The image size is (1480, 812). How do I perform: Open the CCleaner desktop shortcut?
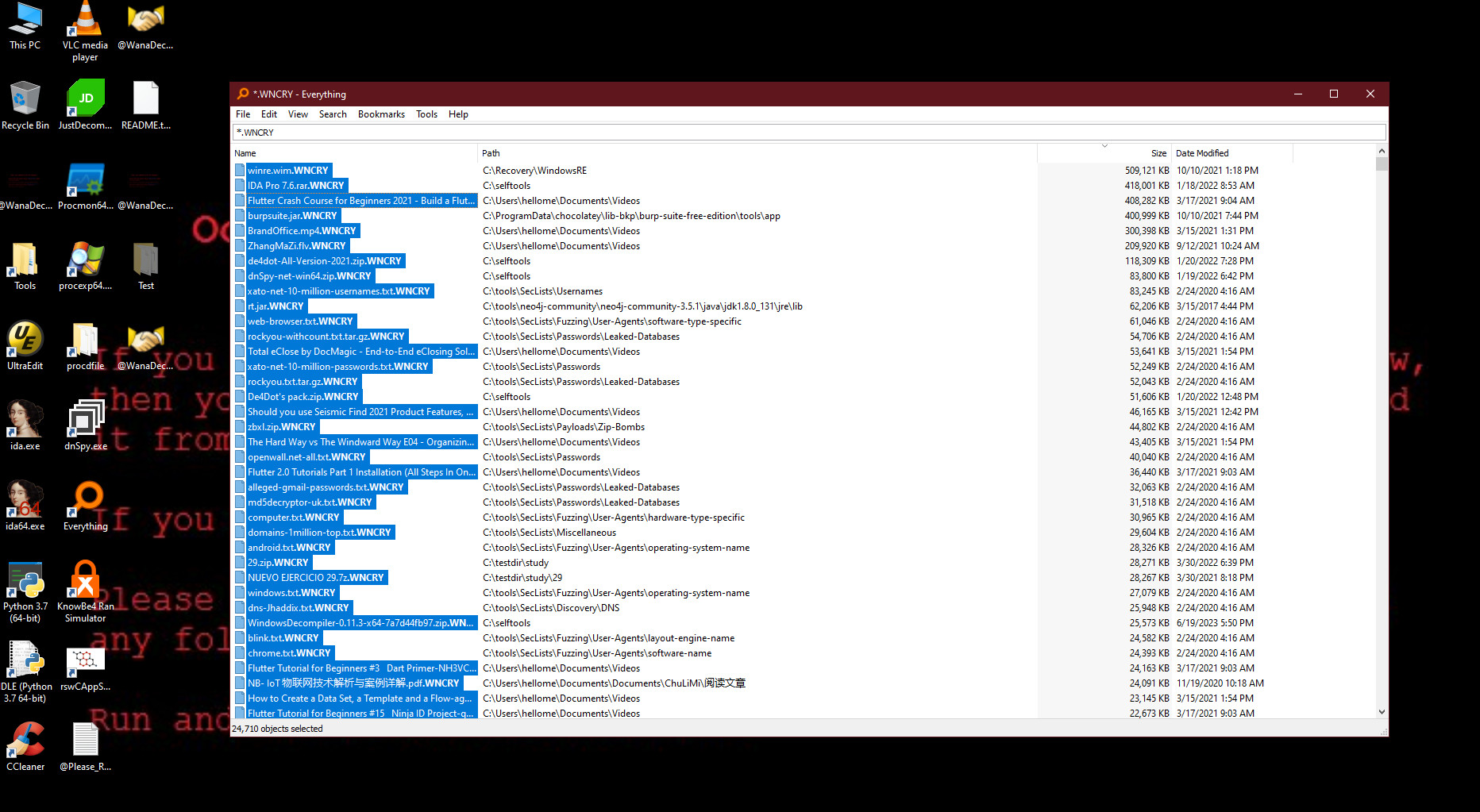(x=25, y=742)
